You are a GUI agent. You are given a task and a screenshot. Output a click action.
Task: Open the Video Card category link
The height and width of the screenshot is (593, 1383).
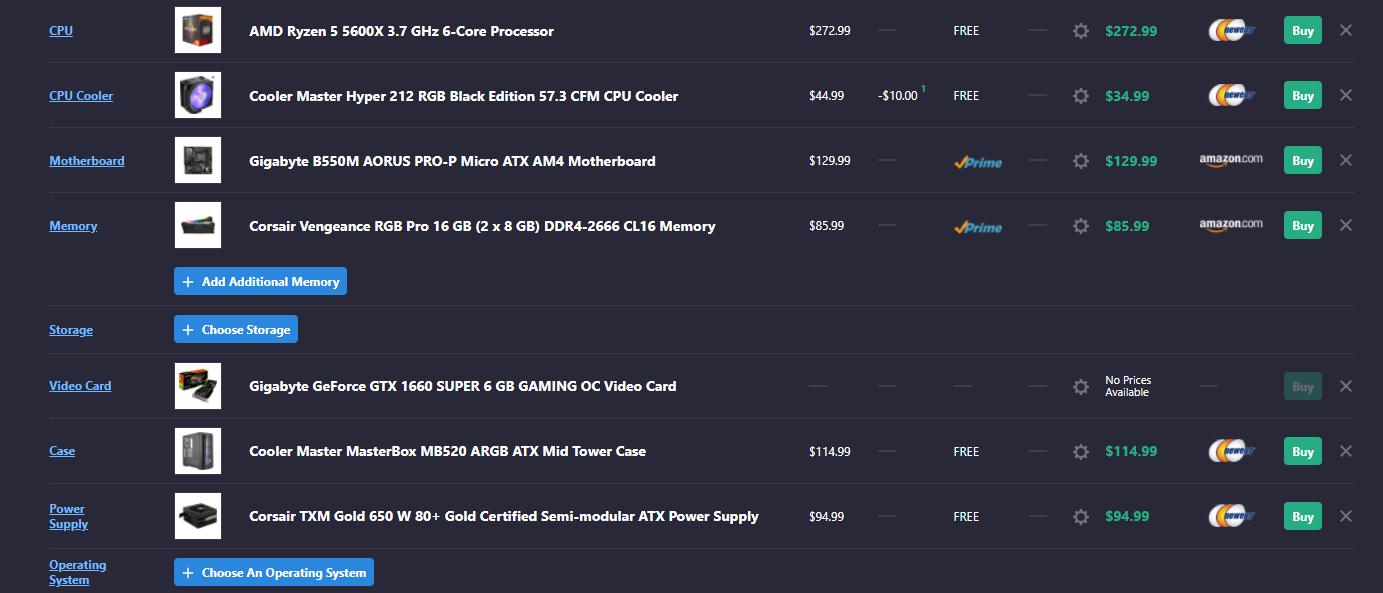click(80, 386)
